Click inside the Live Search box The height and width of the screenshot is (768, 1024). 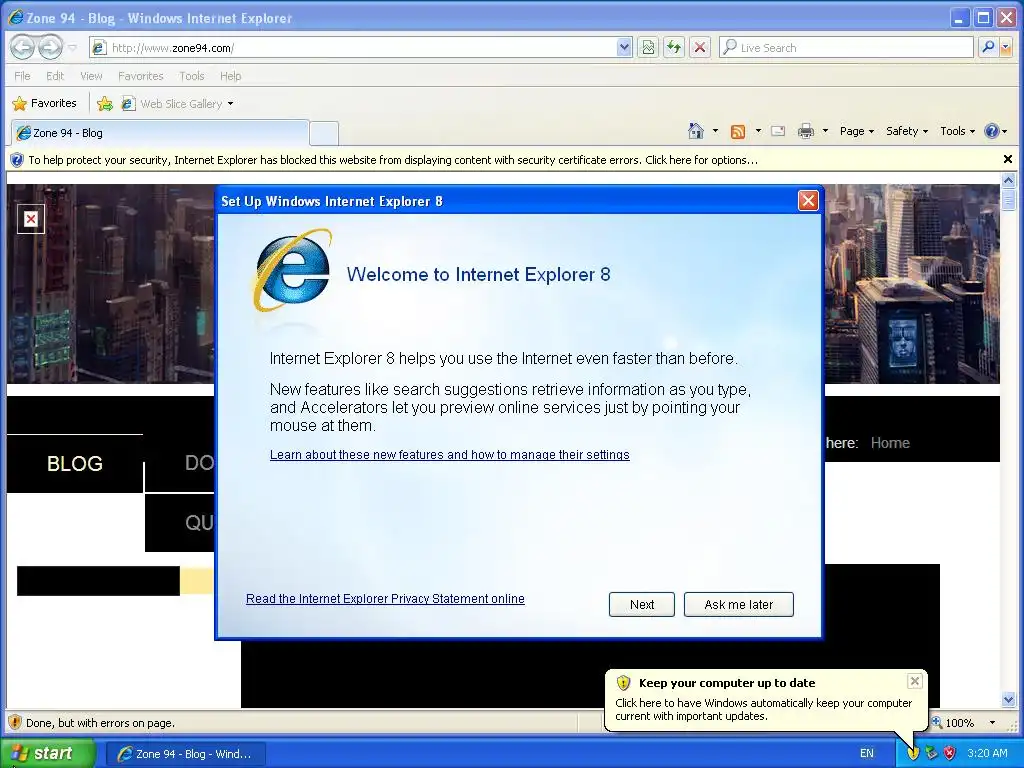pyautogui.click(x=846, y=48)
